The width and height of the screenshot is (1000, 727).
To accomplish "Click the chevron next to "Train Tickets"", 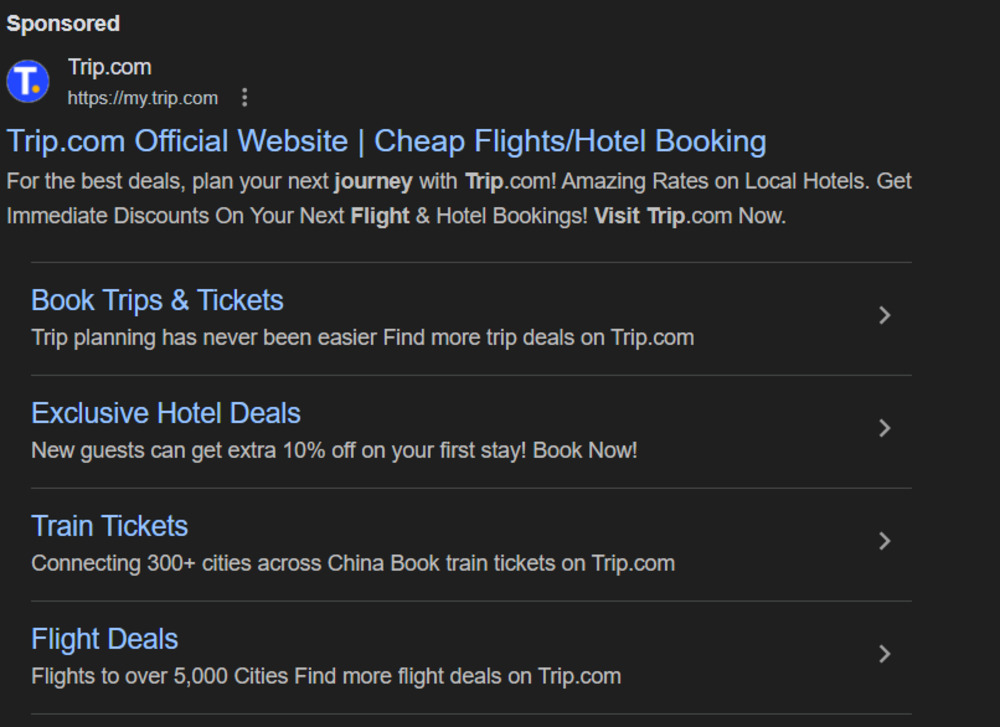I will 885,541.
